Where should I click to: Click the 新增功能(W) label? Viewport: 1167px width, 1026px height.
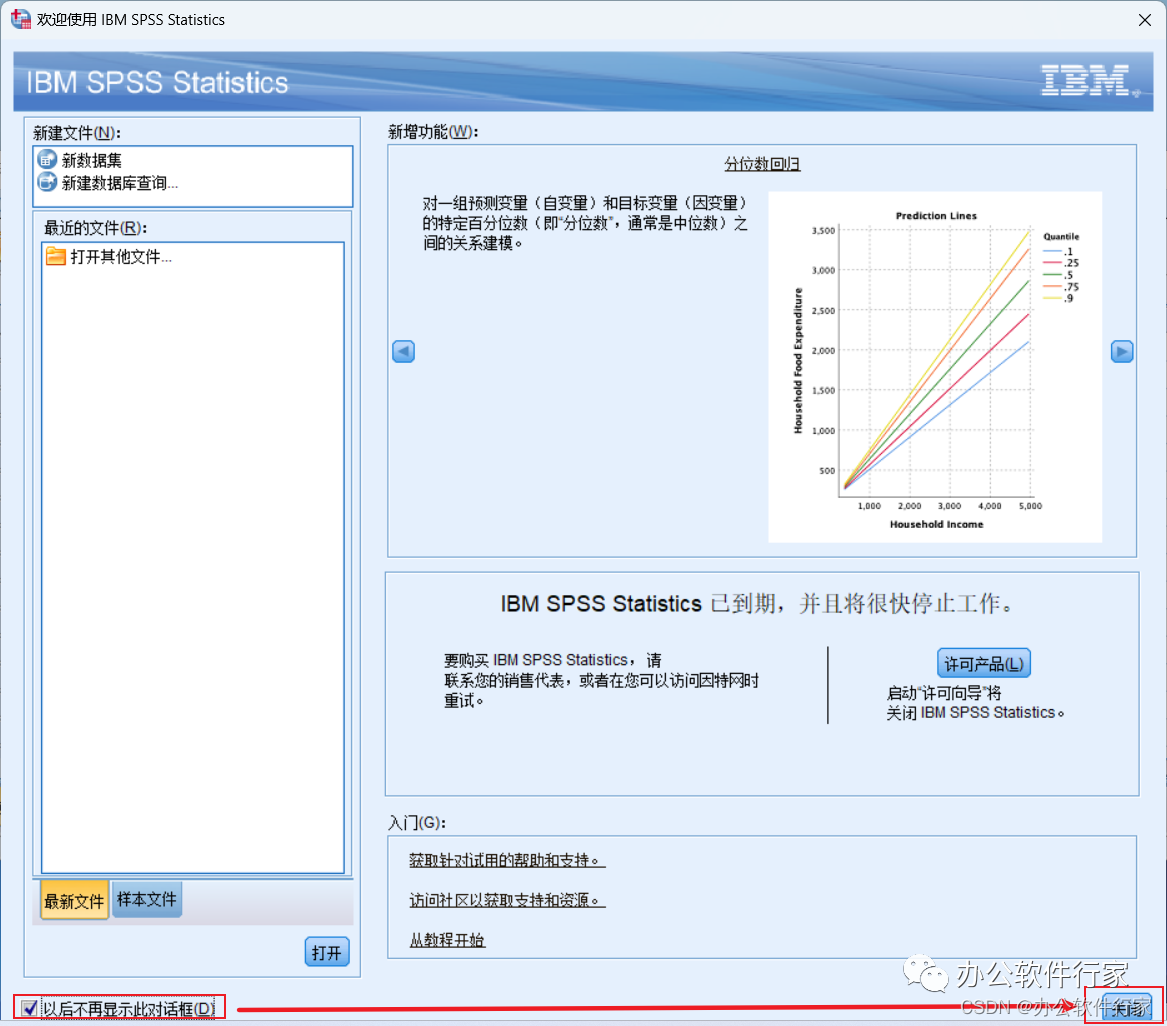pos(433,132)
